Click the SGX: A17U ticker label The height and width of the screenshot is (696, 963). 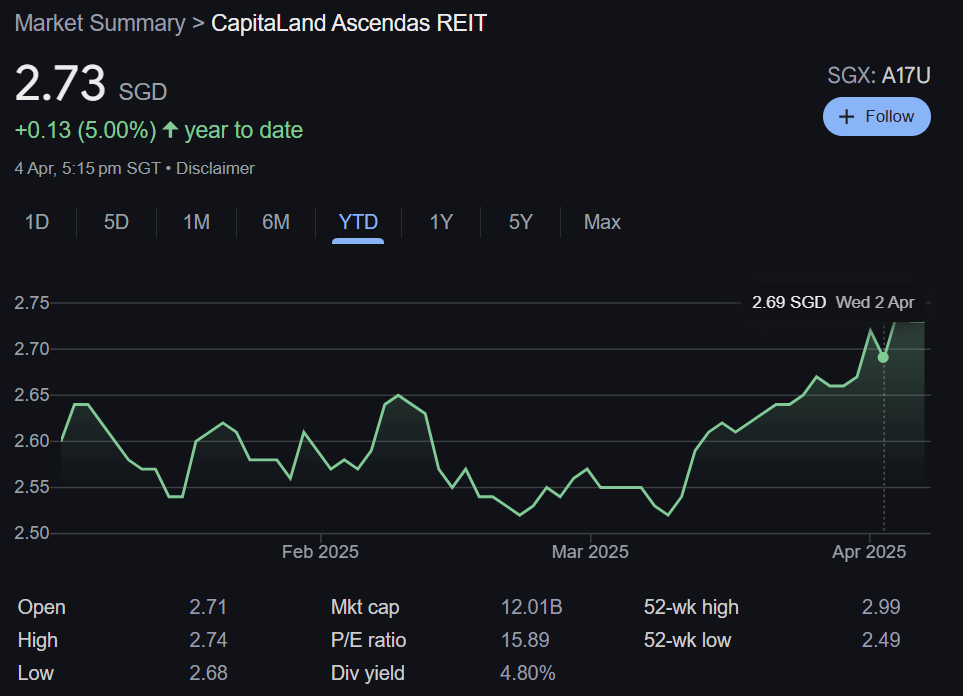click(878, 75)
